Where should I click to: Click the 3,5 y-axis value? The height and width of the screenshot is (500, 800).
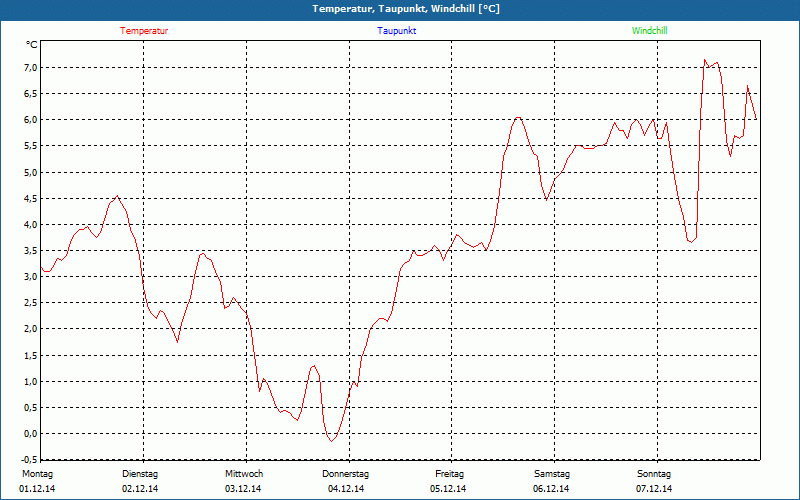tap(30, 251)
